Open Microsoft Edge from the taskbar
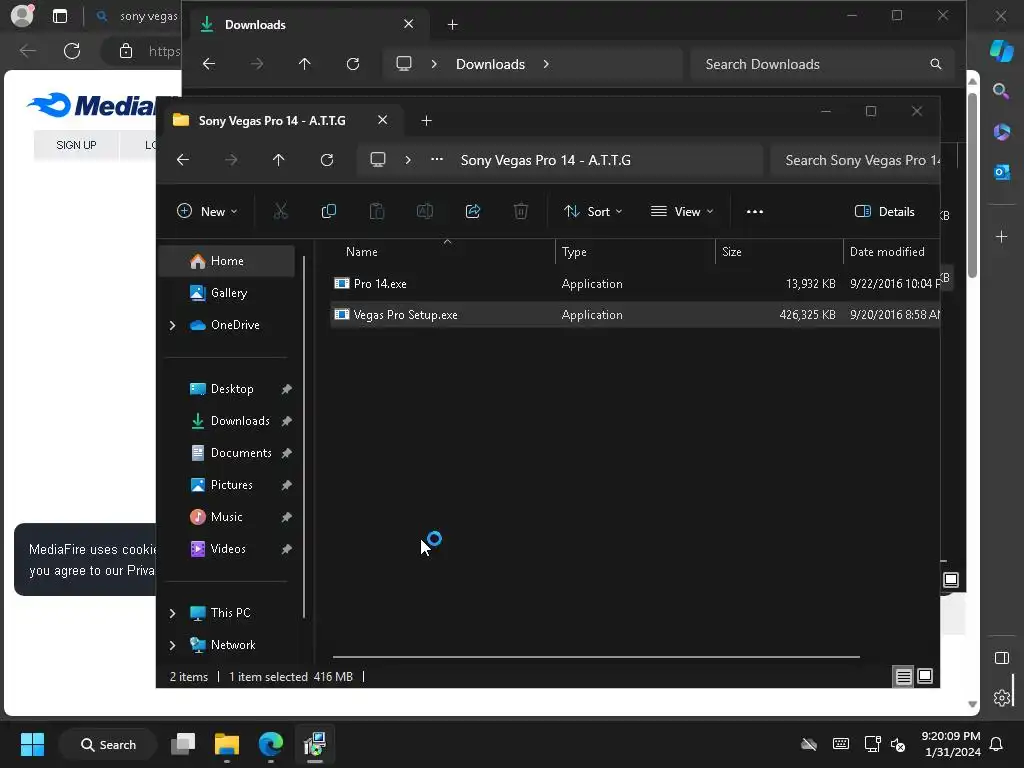This screenshot has height=768, width=1024. point(270,744)
